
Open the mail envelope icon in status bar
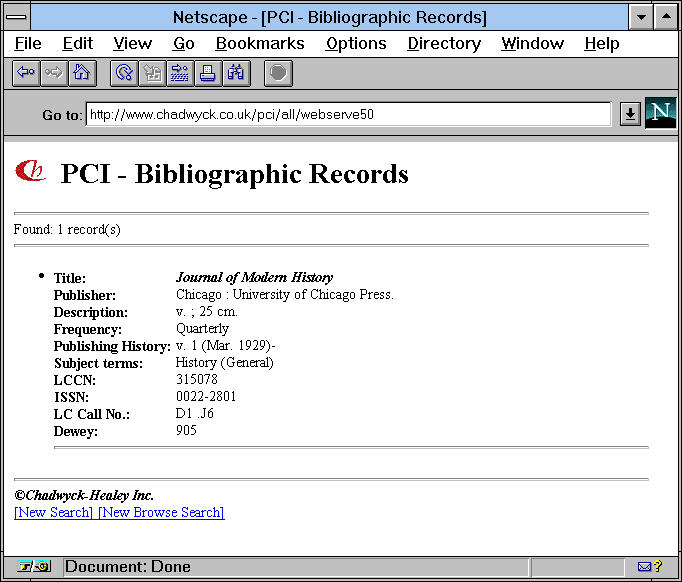click(x=644, y=566)
